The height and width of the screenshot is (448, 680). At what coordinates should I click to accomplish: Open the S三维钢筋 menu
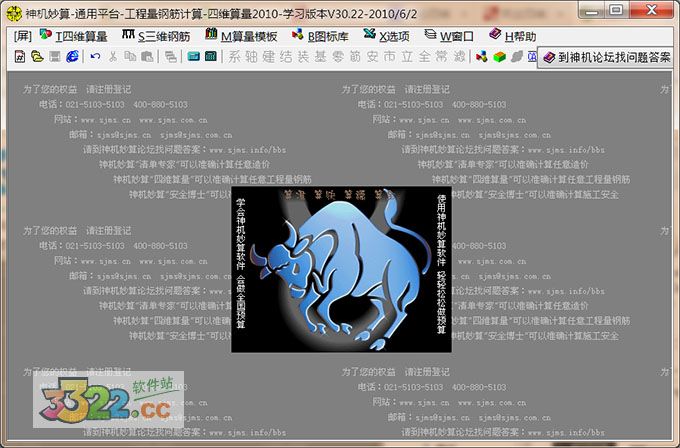tap(156, 36)
